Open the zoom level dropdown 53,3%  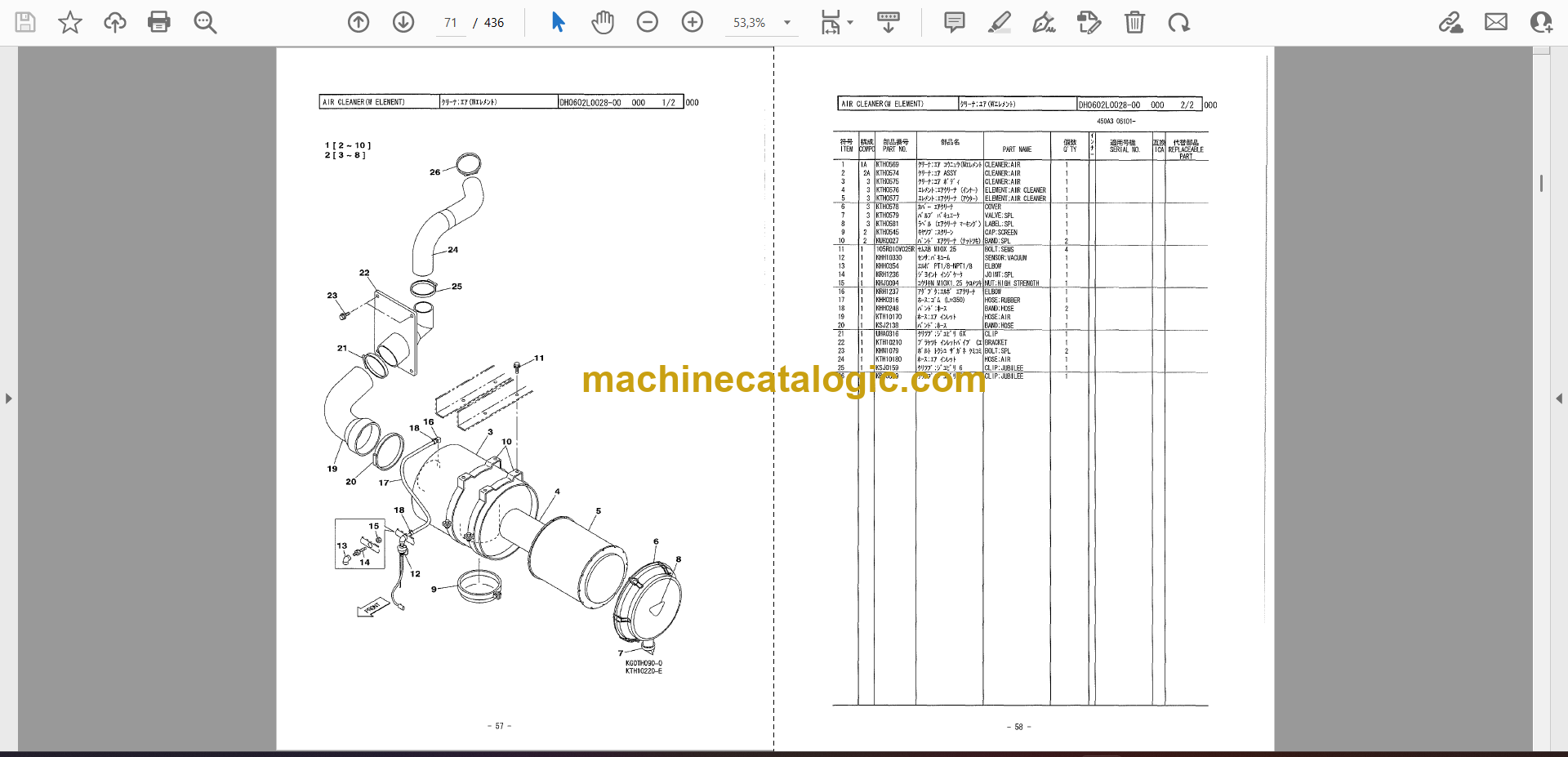[x=761, y=23]
